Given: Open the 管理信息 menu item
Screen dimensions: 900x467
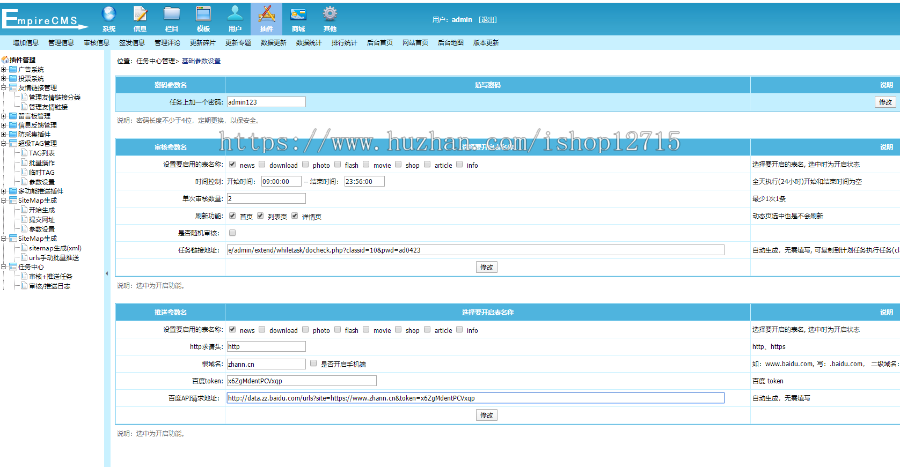Looking at the screenshot, I should [x=61, y=43].
